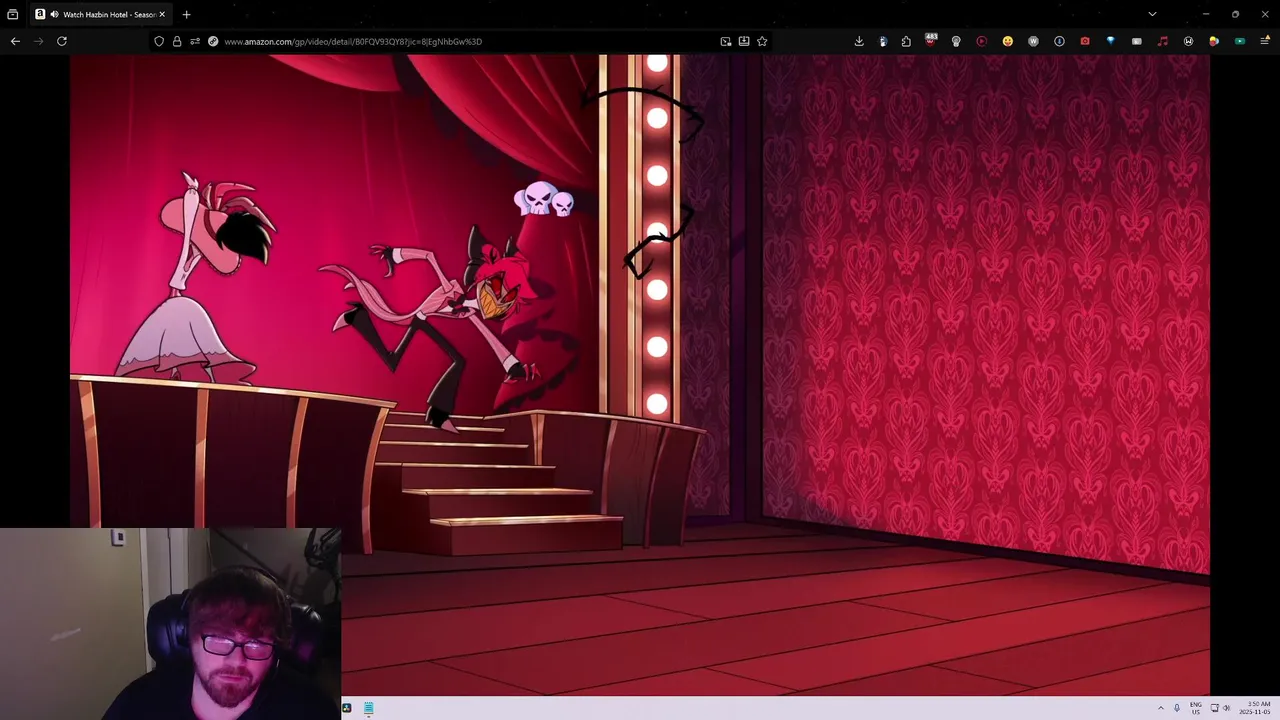Image resolution: width=1280 pixels, height=720 pixels.
Task: Click the picture-in-picture icon in address bar
Action: (726, 41)
